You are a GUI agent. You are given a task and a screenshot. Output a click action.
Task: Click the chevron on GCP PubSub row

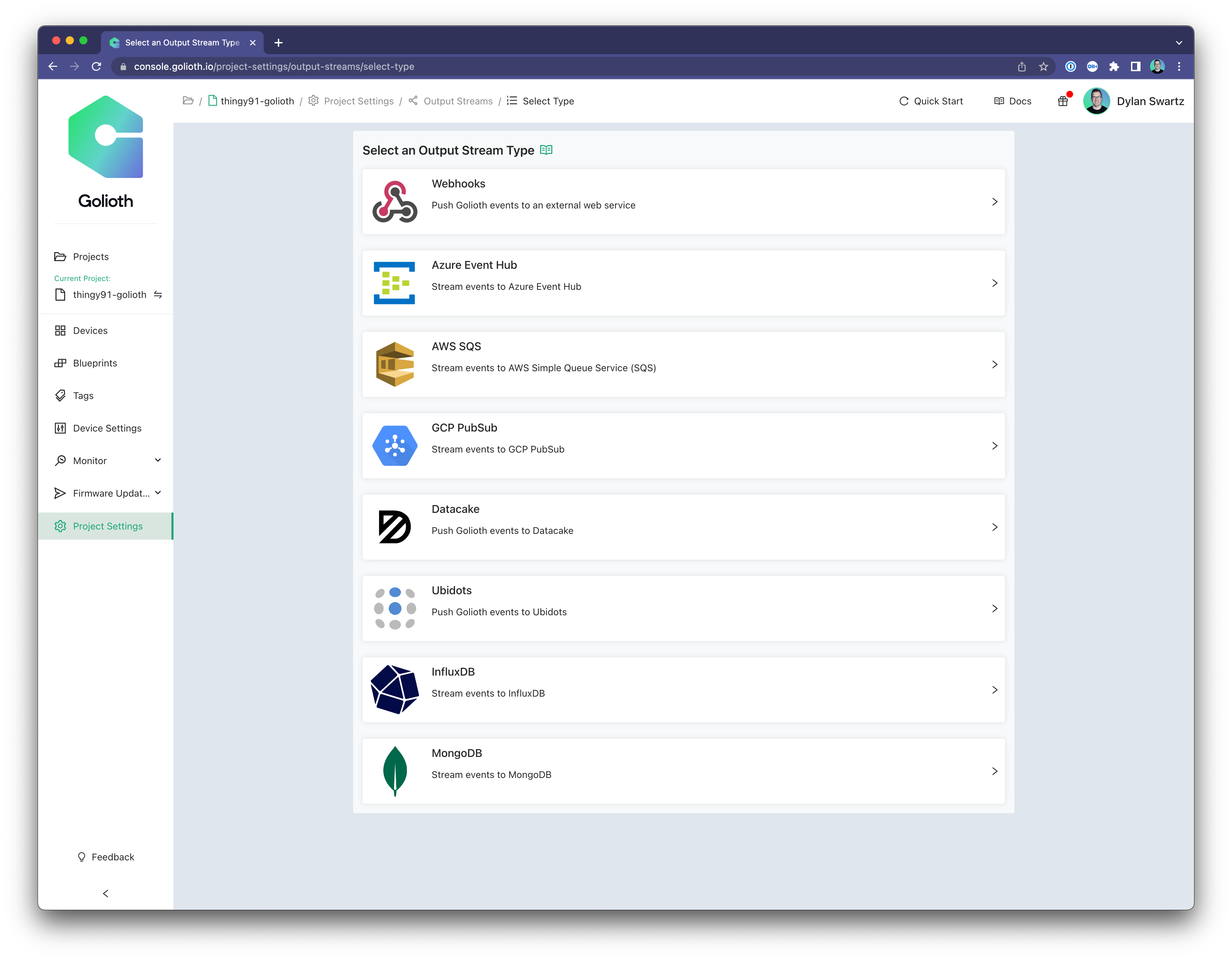click(994, 445)
